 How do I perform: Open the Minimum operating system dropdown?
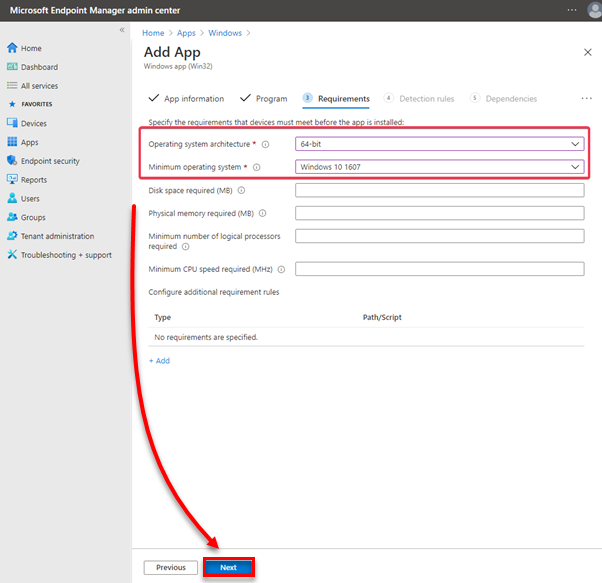438,167
